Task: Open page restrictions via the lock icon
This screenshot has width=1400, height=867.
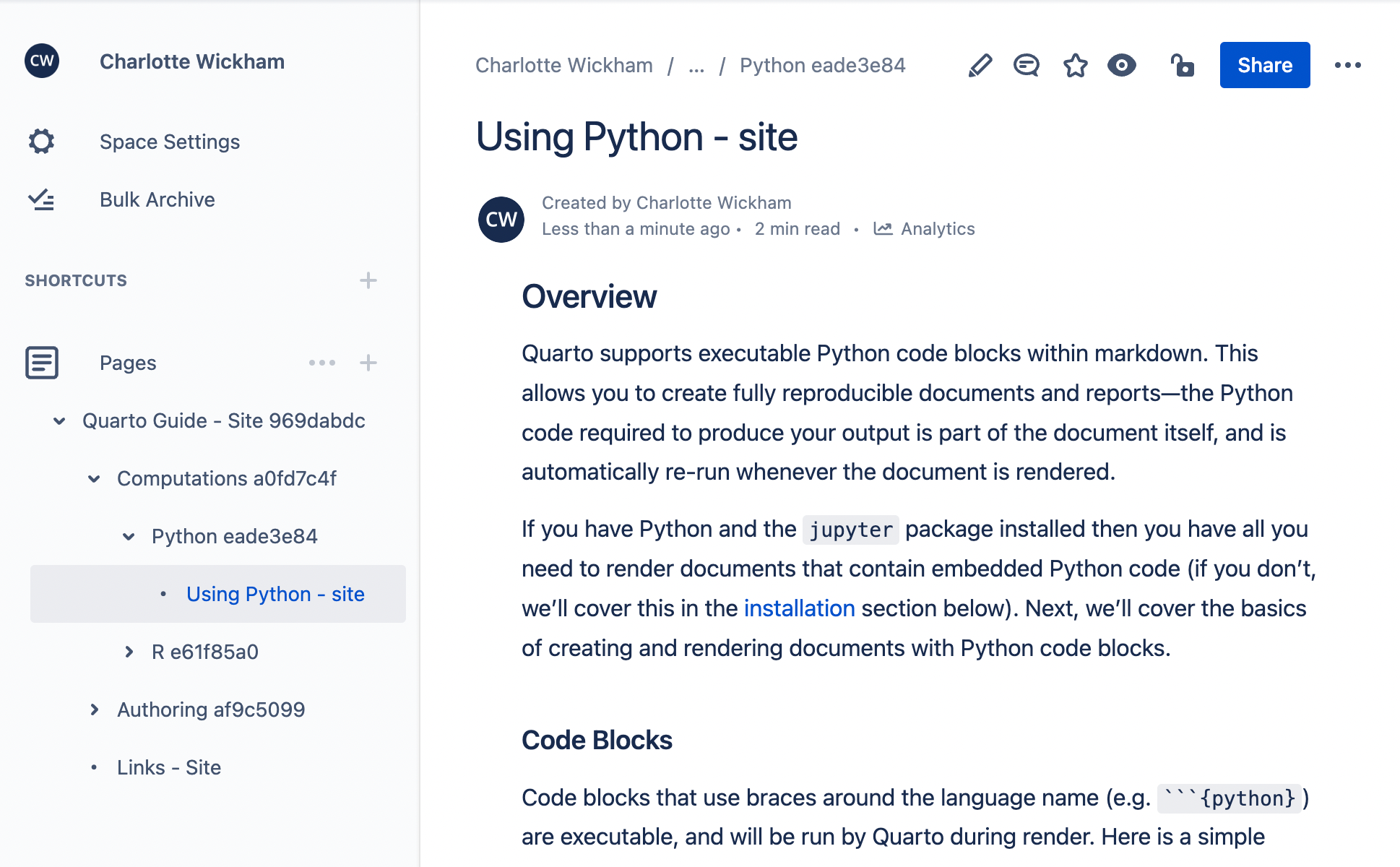Action: pos(1183,65)
